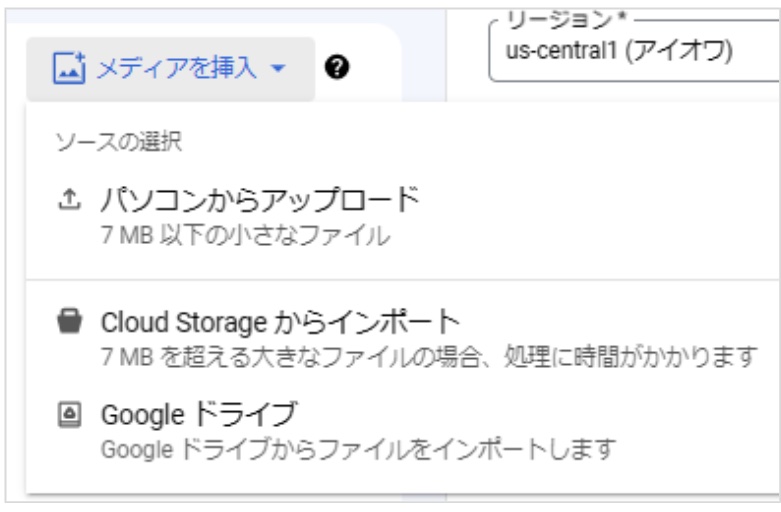781x512 pixels.
Task: Choose パソコンからアップロード from the menu
Action: (x=258, y=200)
